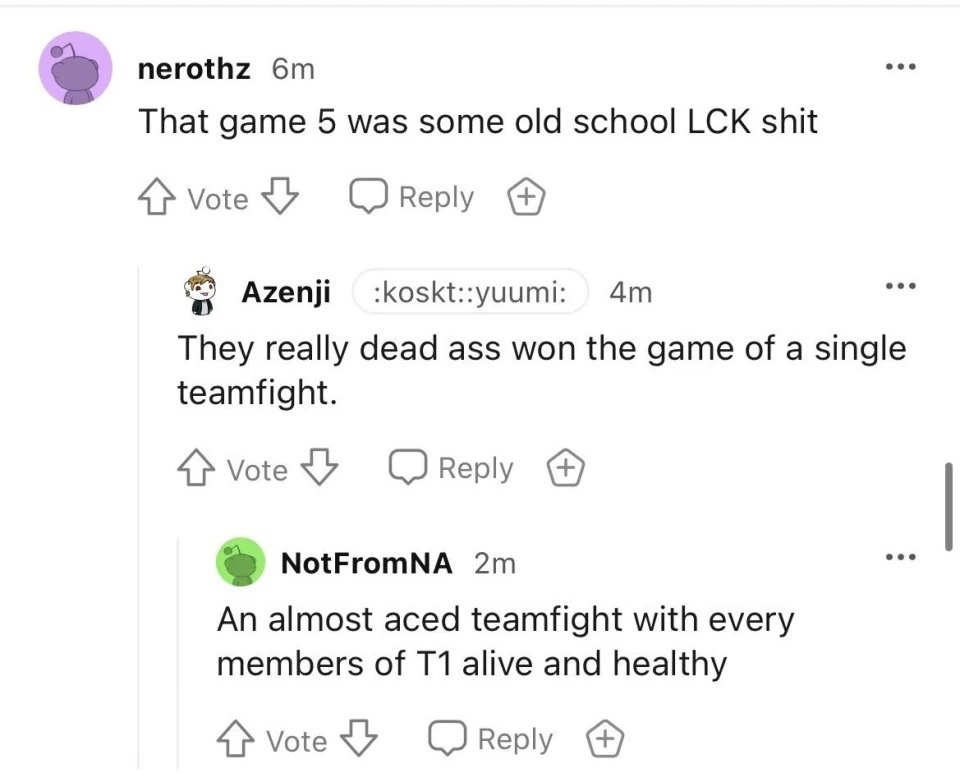Screen dimensions: 960x773
Task: Reply to NotFromNA's comment
Action: (x=491, y=739)
